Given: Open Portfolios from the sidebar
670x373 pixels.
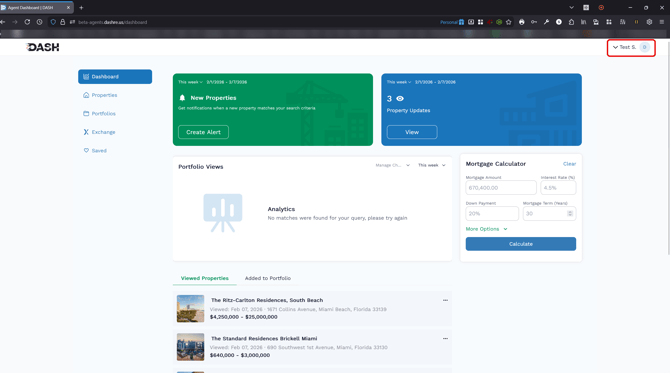Looking at the screenshot, I should (x=99, y=114).
